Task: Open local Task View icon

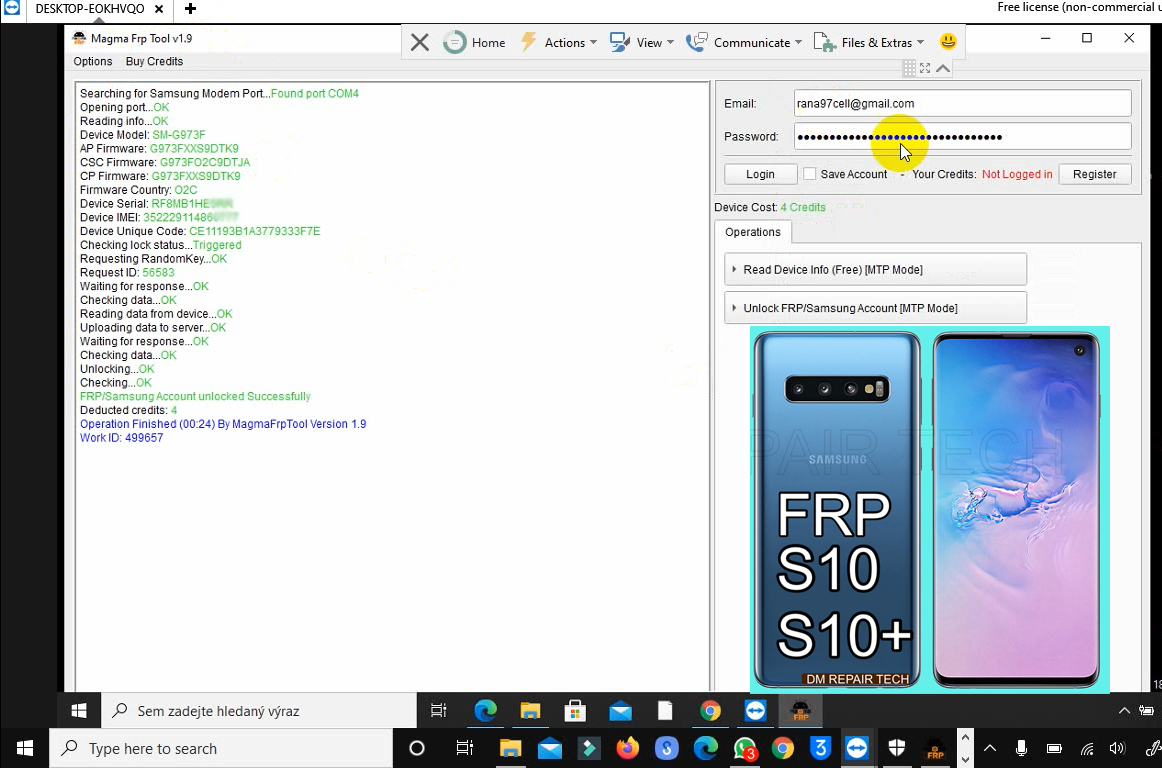Action: tap(465, 749)
